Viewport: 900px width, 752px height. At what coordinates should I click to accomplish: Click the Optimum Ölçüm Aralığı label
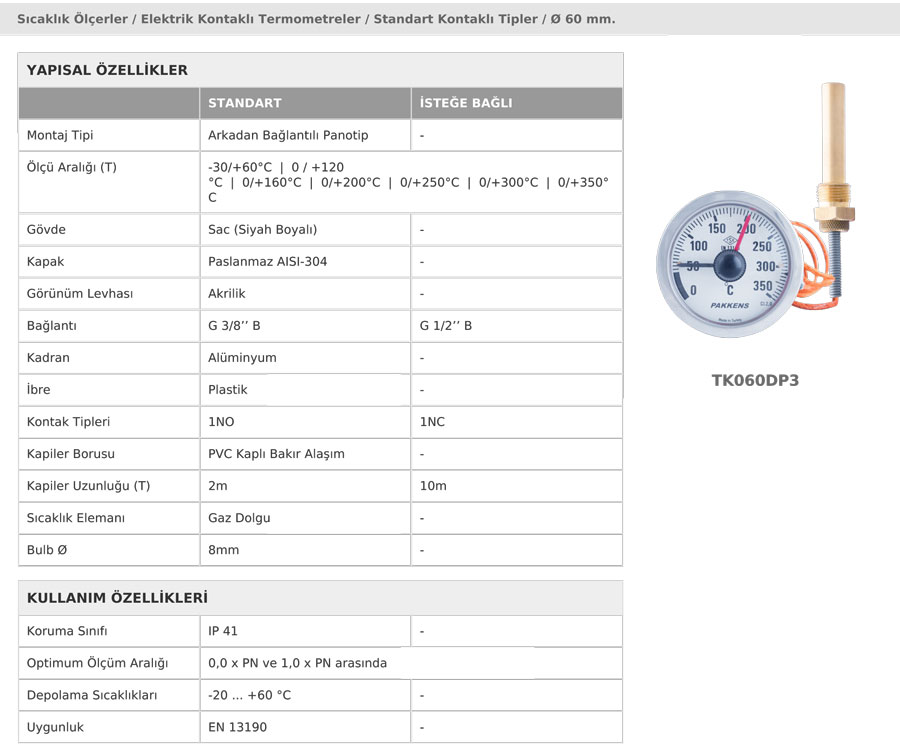(98, 663)
